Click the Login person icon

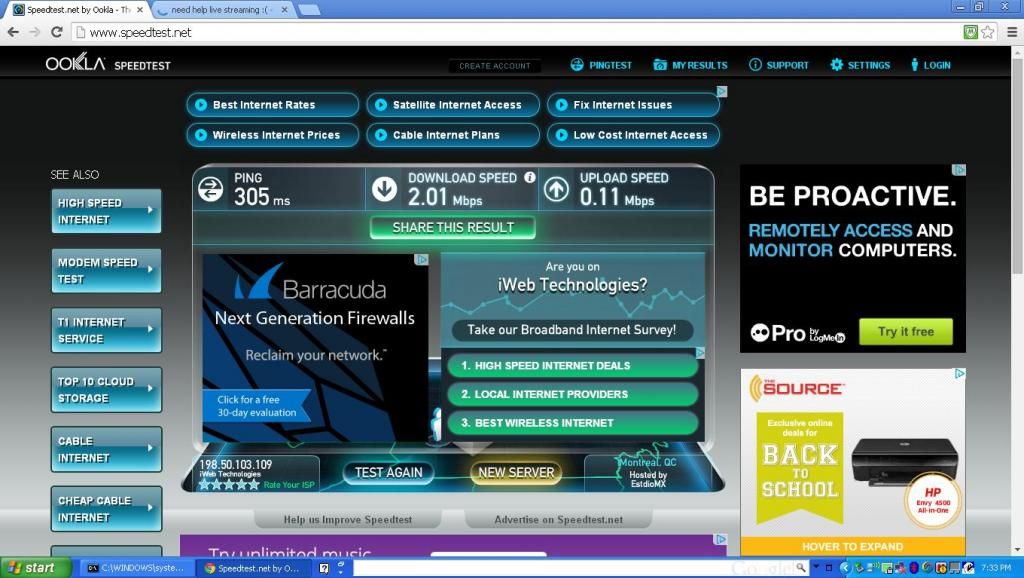coord(914,65)
